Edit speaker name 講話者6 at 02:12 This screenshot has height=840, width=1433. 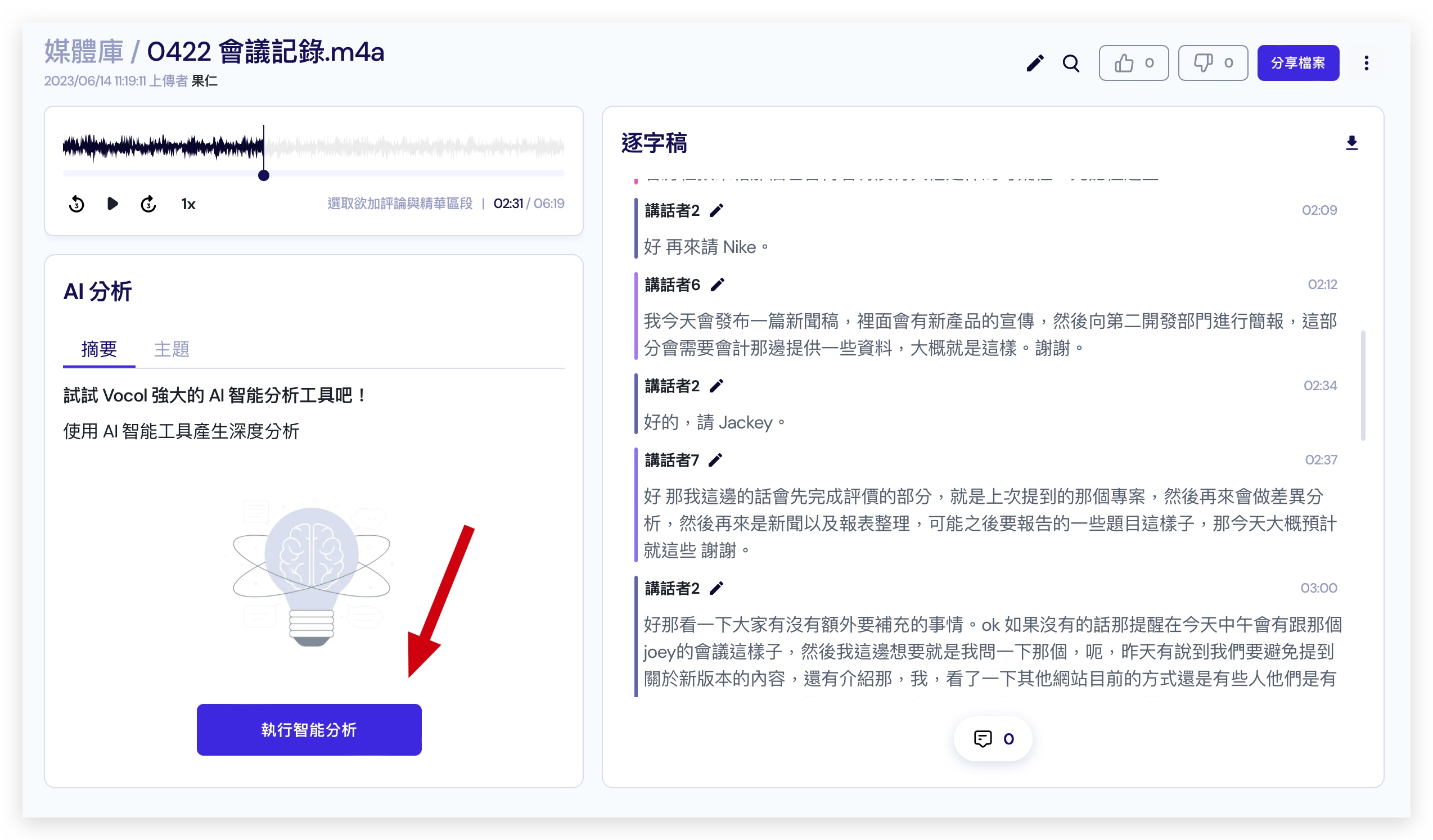click(x=718, y=284)
